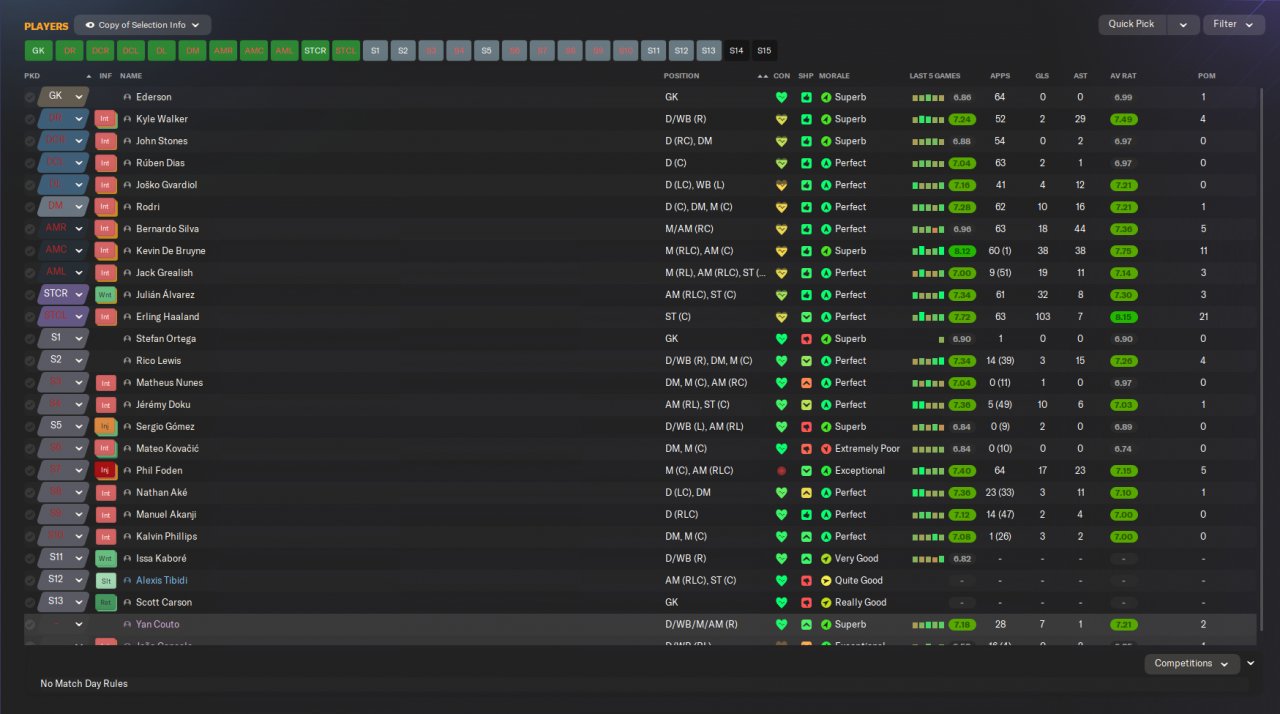The height and width of the screenshot is (714, 1280).
Task: Toggle the pick checkmark for Erling Haaland
Action: click(x=30, y=317)
